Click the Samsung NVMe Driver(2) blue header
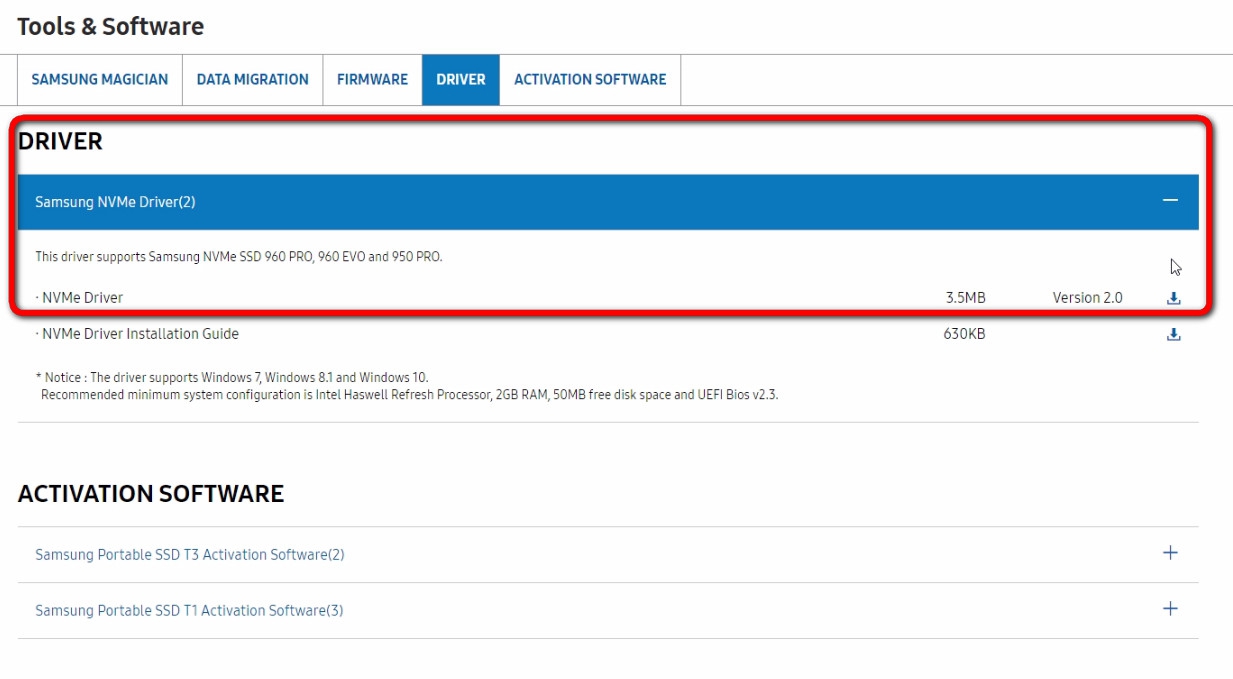This screenshot has width=1233, height=679. click(608, 202)
